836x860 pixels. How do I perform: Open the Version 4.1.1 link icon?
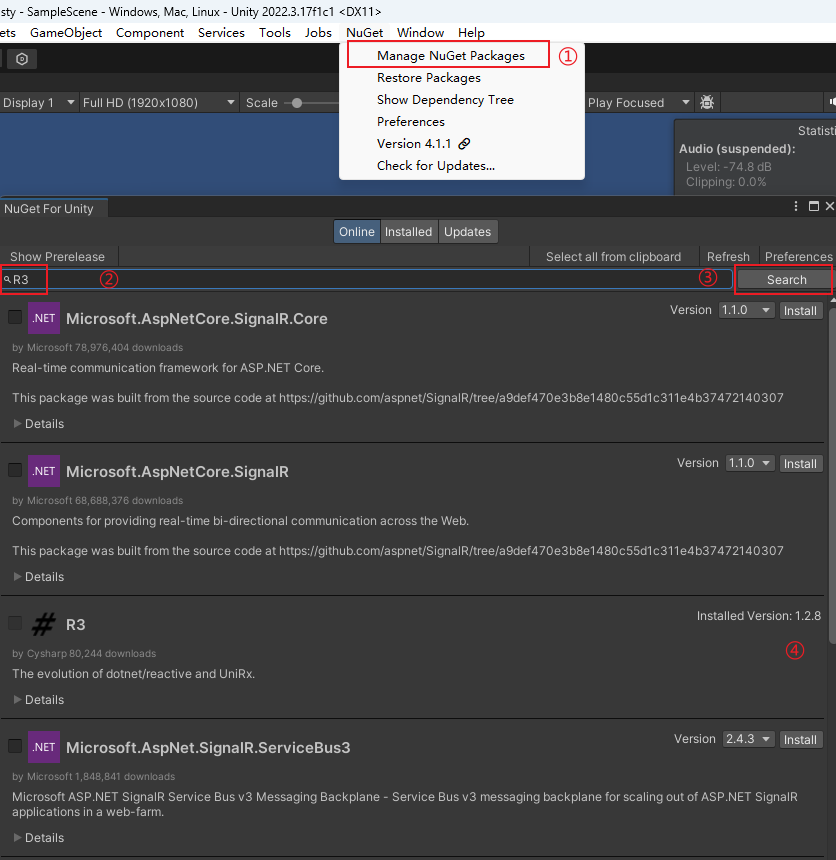[464, 144]
